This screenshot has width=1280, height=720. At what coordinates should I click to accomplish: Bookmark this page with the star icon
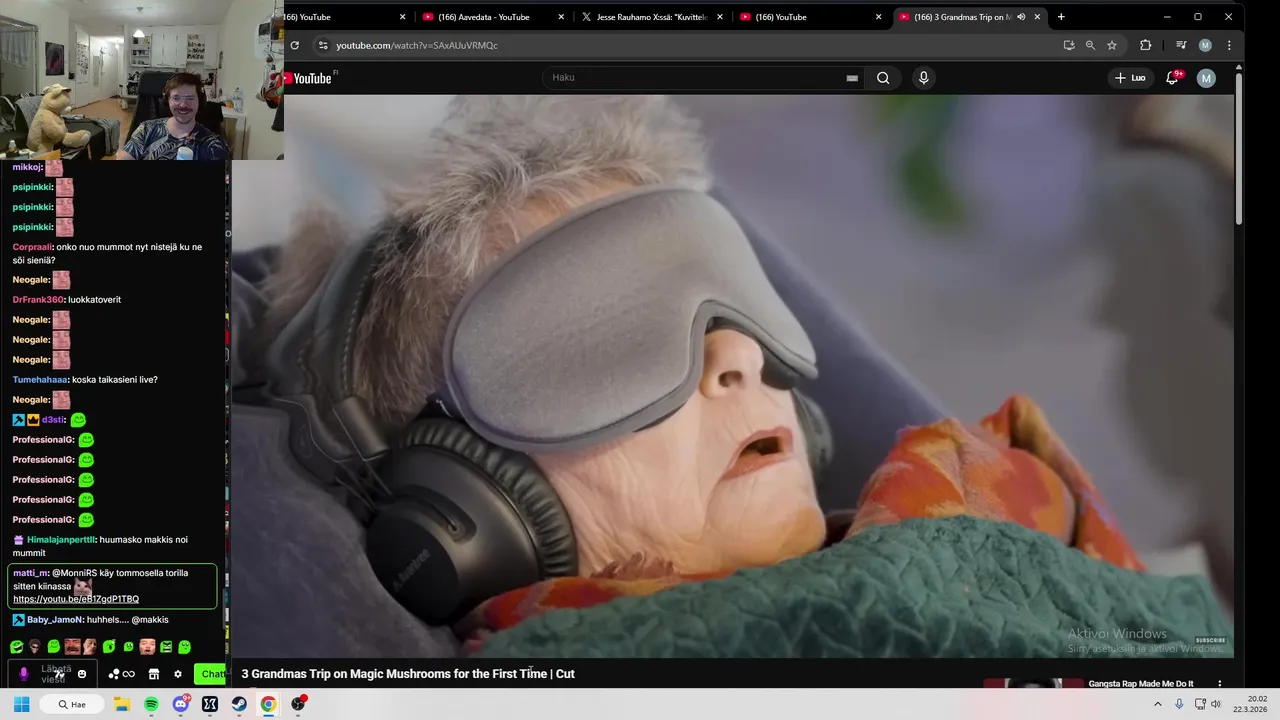point(1111,45)
